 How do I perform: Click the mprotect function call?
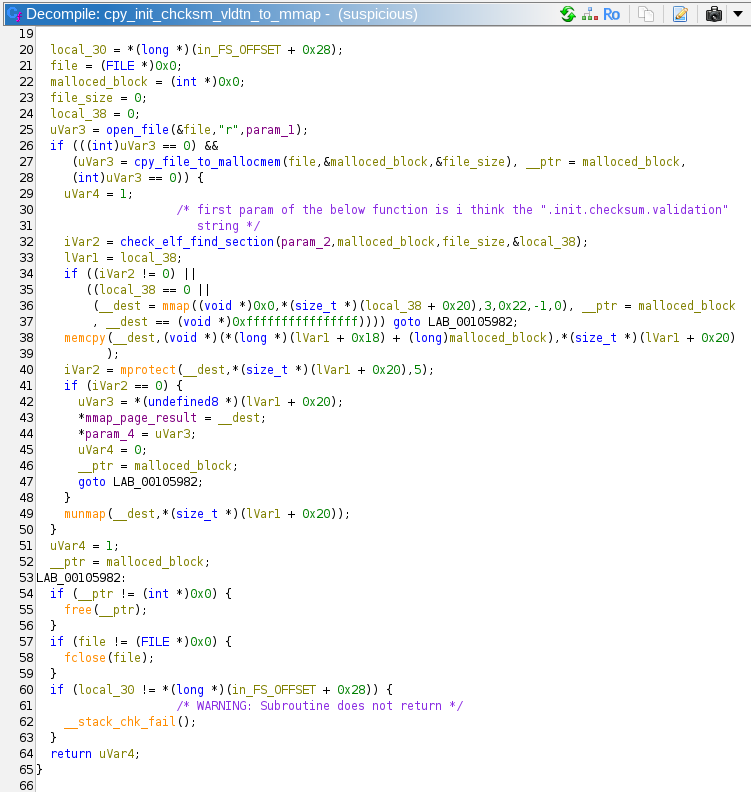[x=148, y=370]
